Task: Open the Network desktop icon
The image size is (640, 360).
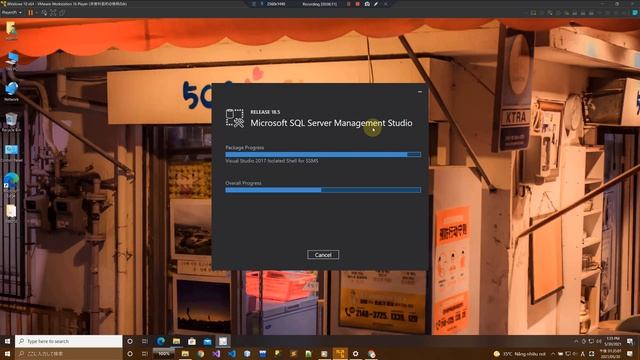Action: (x=11, y=91)
